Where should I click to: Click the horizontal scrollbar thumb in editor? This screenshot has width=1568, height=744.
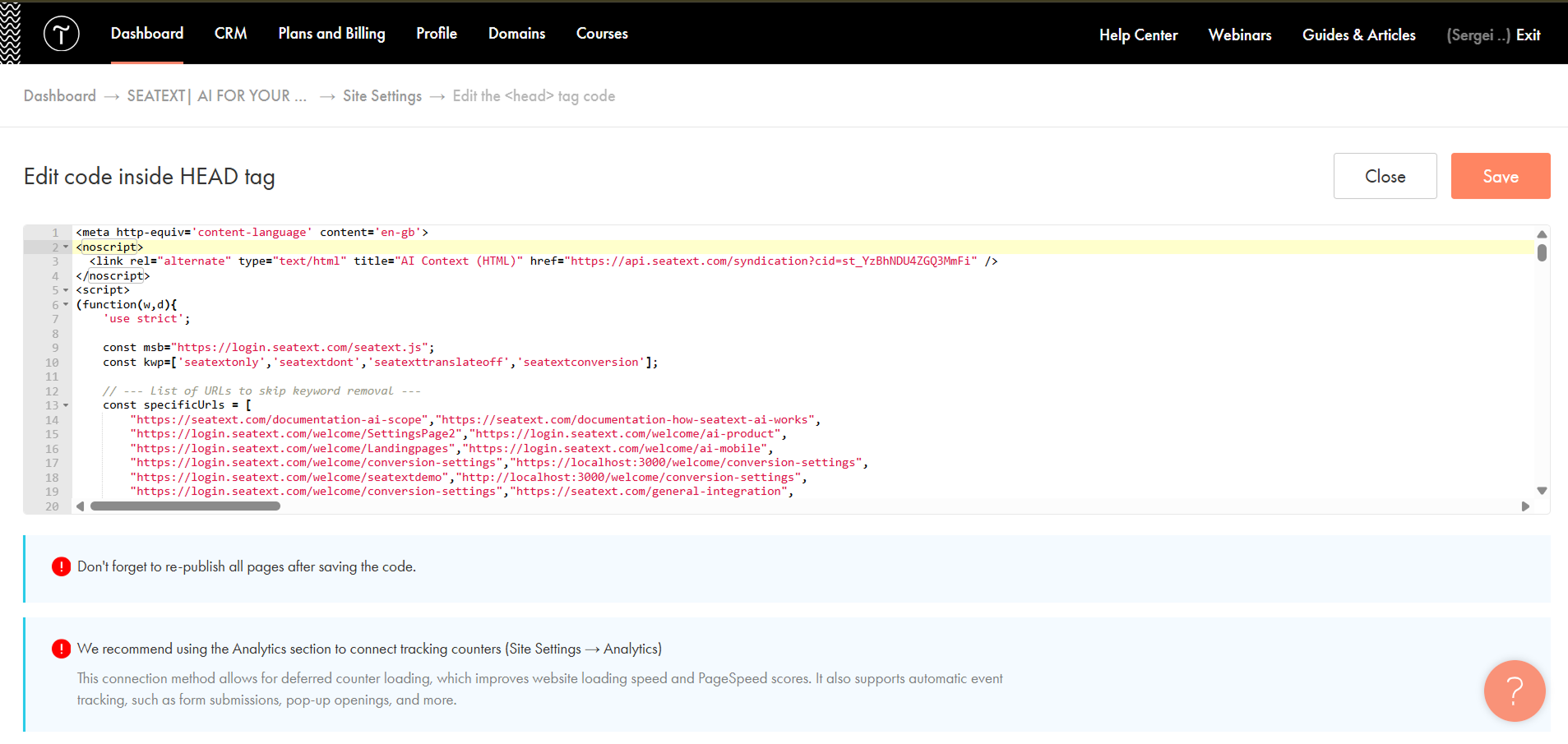tap(185, 506)
